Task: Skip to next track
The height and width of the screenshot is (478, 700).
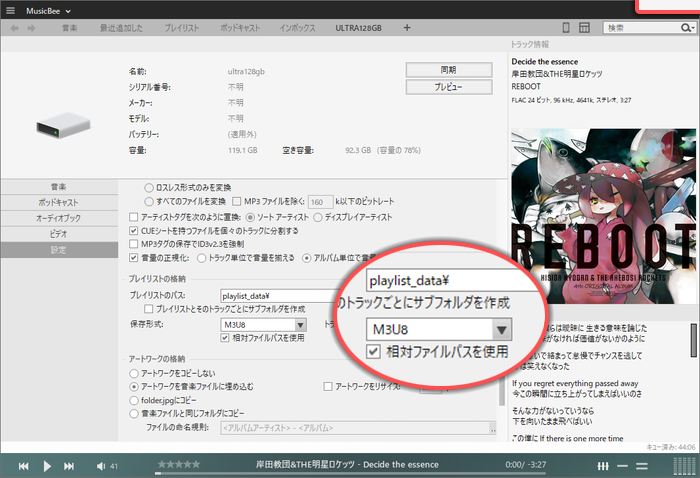Action: (x=69, y=466)
